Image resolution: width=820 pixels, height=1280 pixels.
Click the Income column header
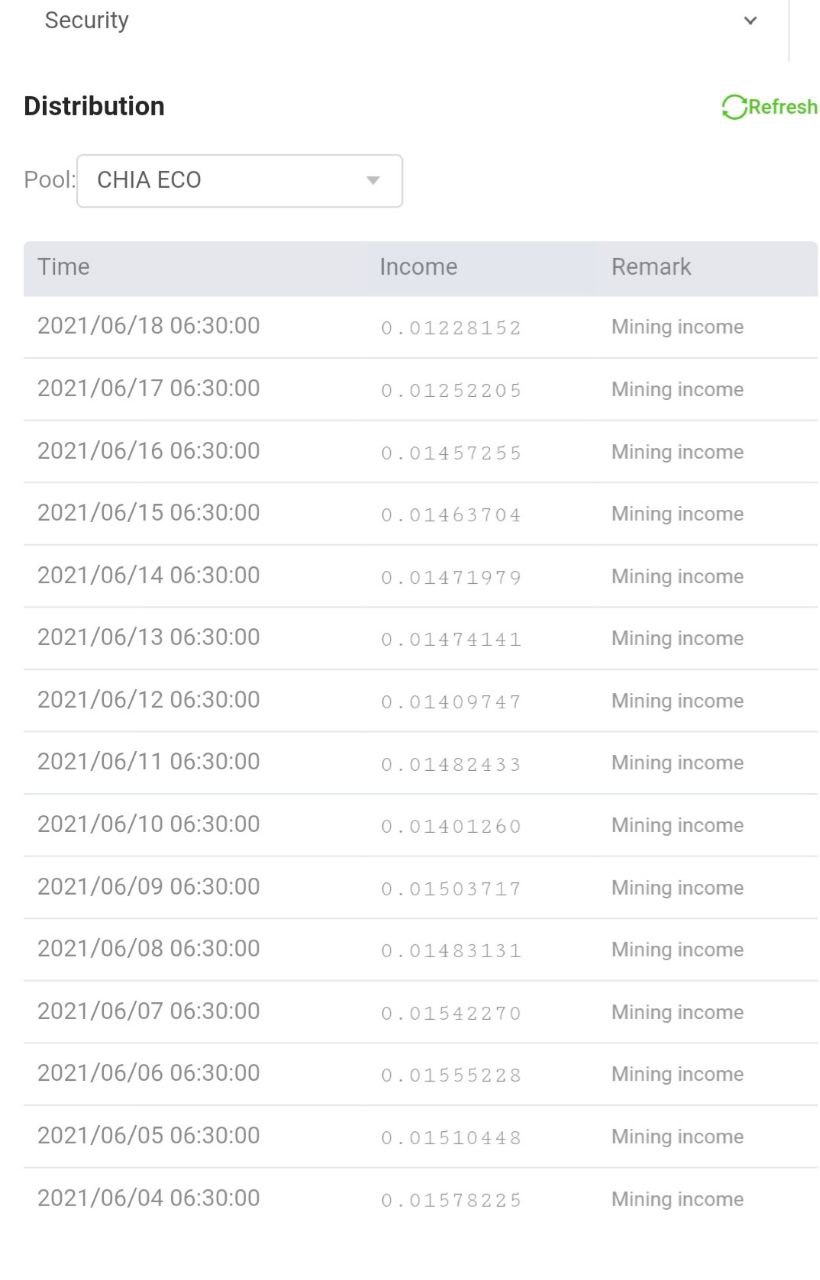pyautogui.click(x=418, y=267)
